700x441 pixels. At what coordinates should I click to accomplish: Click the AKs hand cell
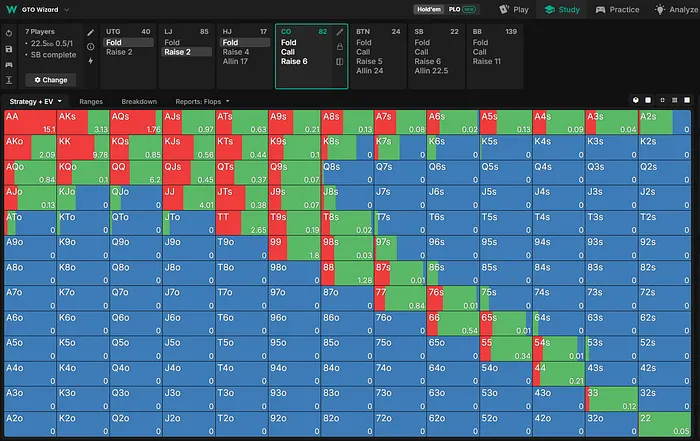coord(83,122)
